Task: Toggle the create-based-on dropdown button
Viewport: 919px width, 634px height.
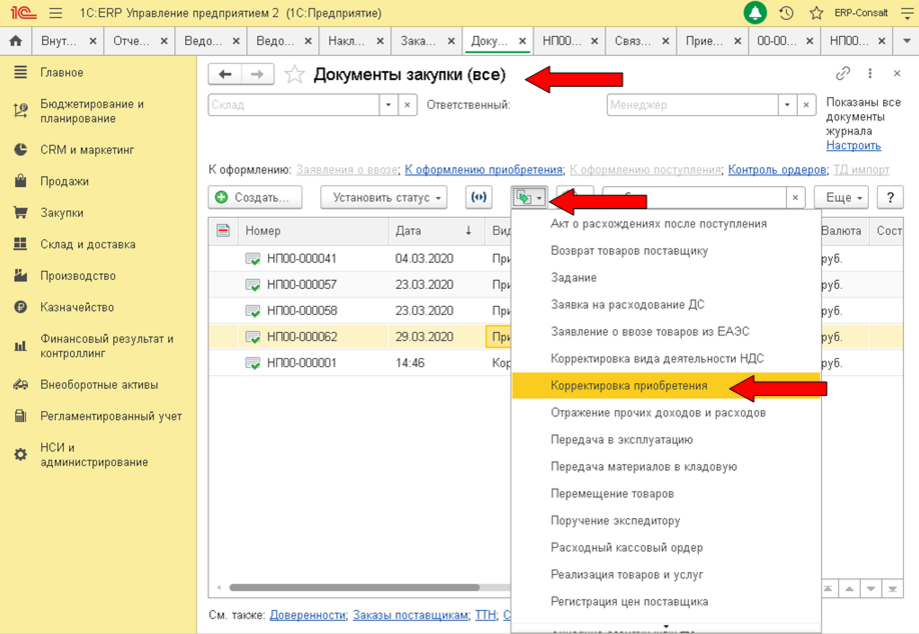Action: pos(529,197)
